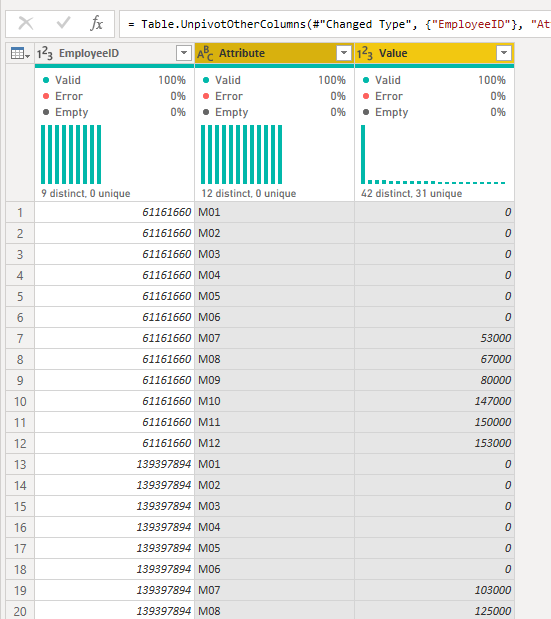551x619 pixels.
Task: Click Attribute cell M09 in row 9
Action: pos(274,380)
